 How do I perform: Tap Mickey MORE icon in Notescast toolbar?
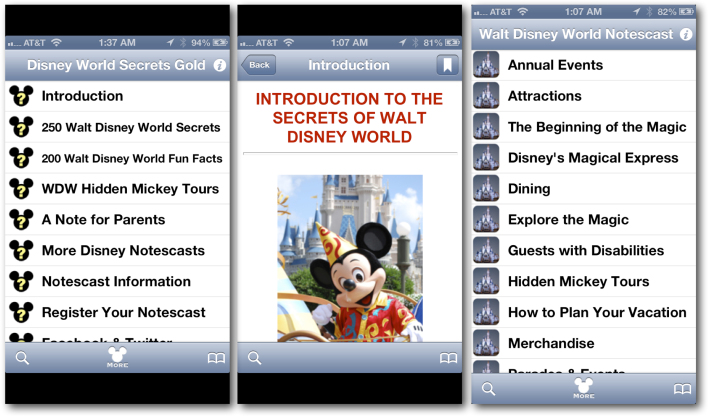tap(584, 388)
